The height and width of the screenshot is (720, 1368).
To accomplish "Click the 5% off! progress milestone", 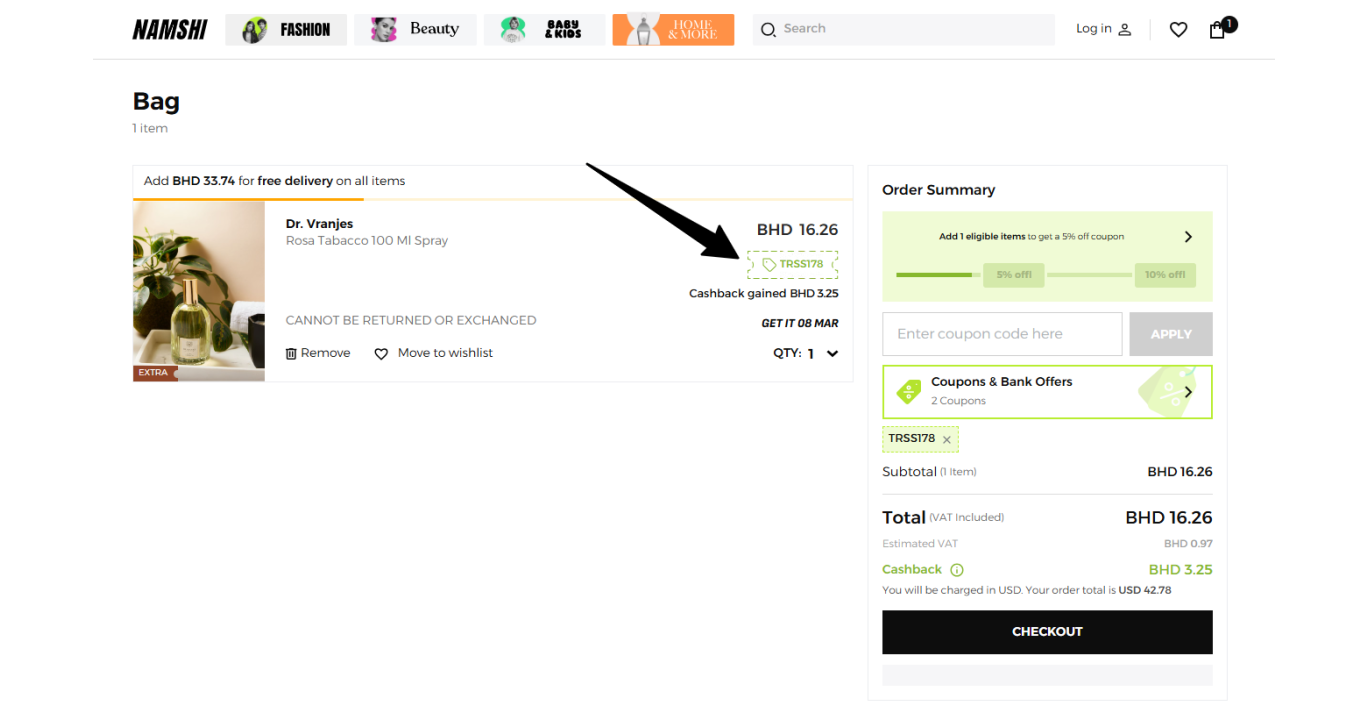I will coord(1014,274).
